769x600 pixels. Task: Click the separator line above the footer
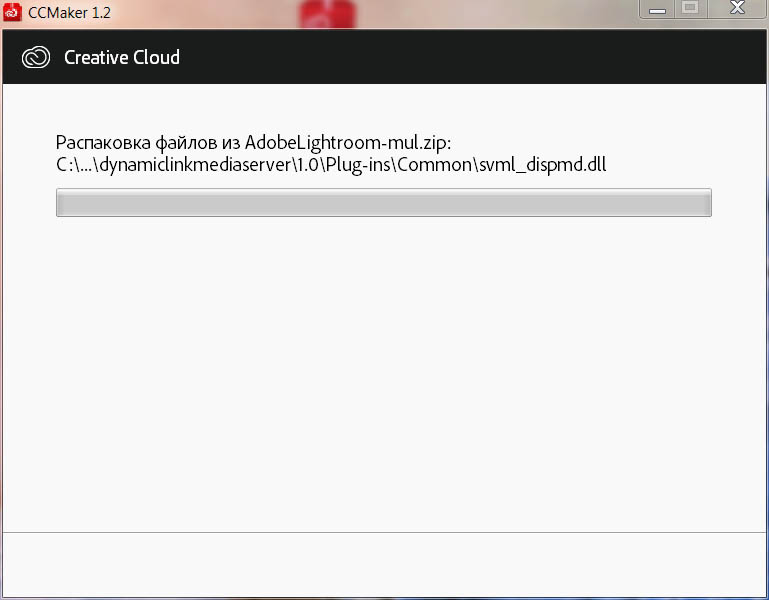[x=383, y=532]
